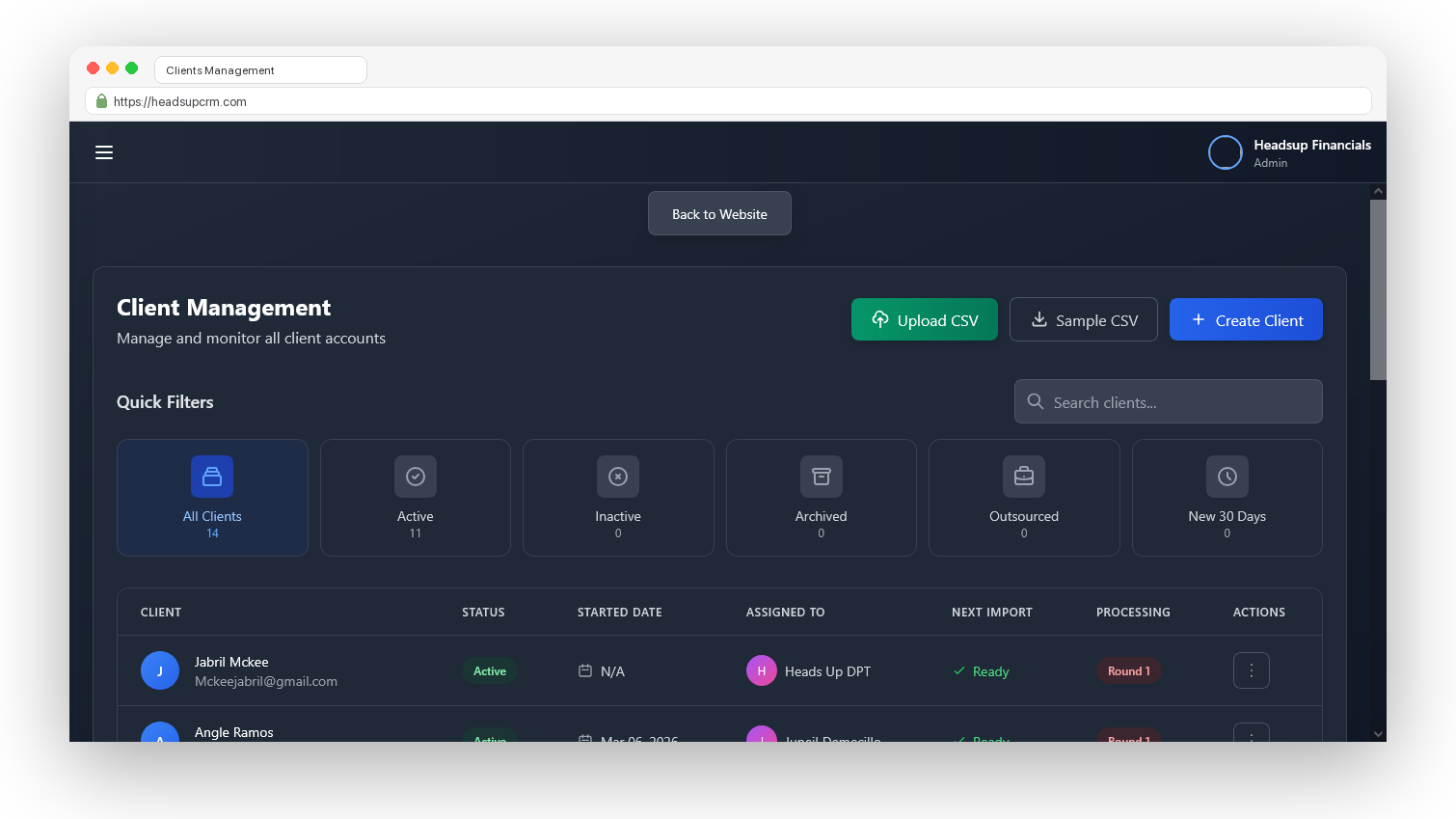Click the site lock icon in address bar
This screenshot has height=819, width=1456.
(x=101, y=101)
